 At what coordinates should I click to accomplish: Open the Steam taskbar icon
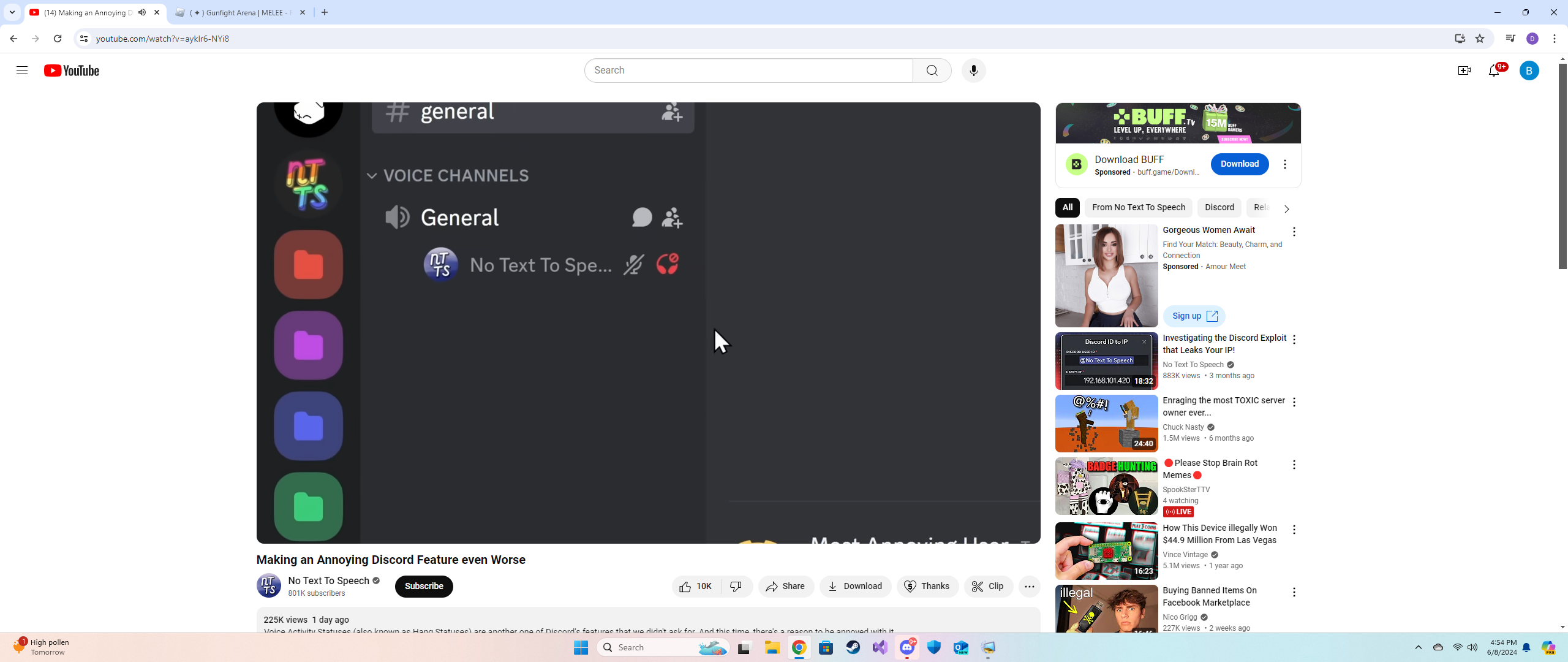[x=853, y=647]
